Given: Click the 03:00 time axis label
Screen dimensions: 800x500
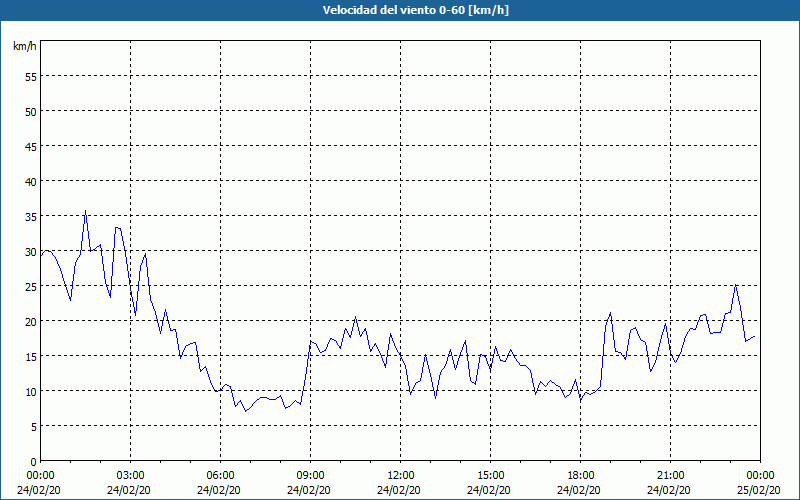Looking at the screenshot, I should click(130, 476).
